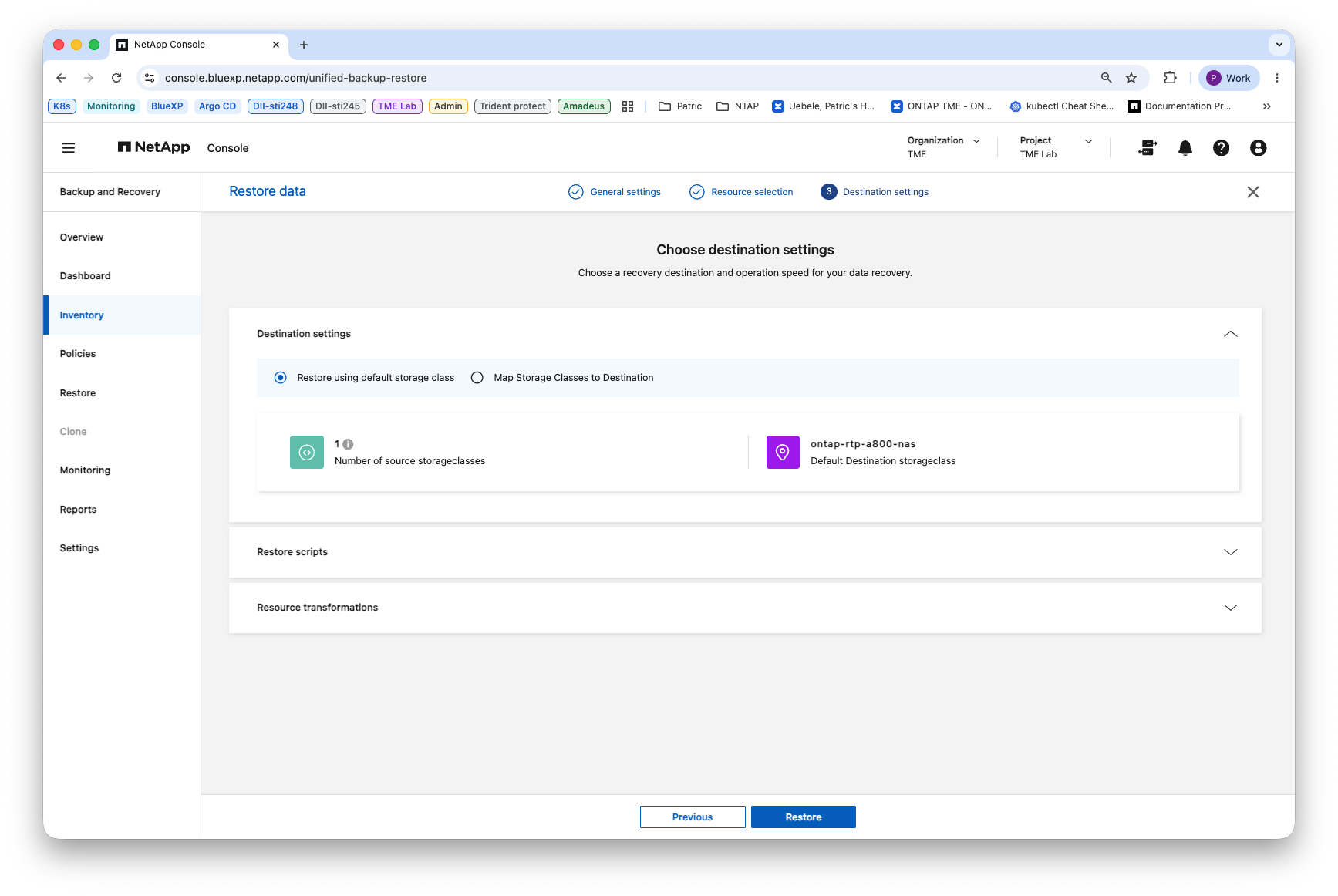Viewport: 1338px width, 896px height.
Task: Open the browser zoom magnifier icon
Action: coord(1107,78)
